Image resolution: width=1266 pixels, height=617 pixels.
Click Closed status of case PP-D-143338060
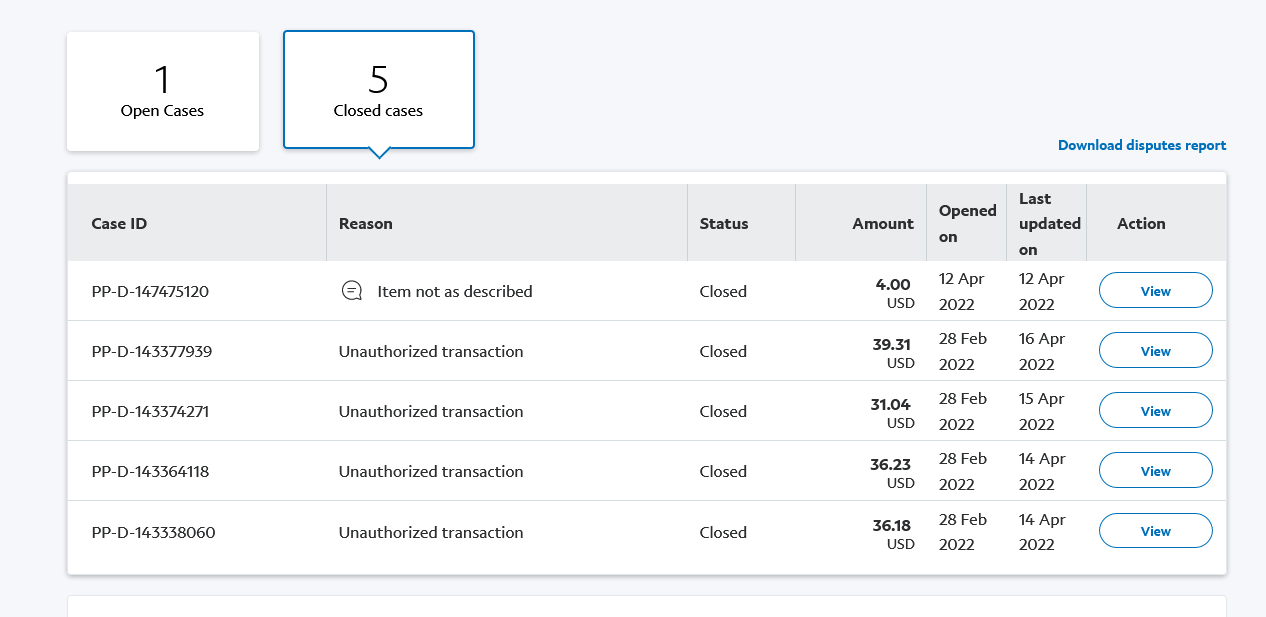tap(723, 533)
